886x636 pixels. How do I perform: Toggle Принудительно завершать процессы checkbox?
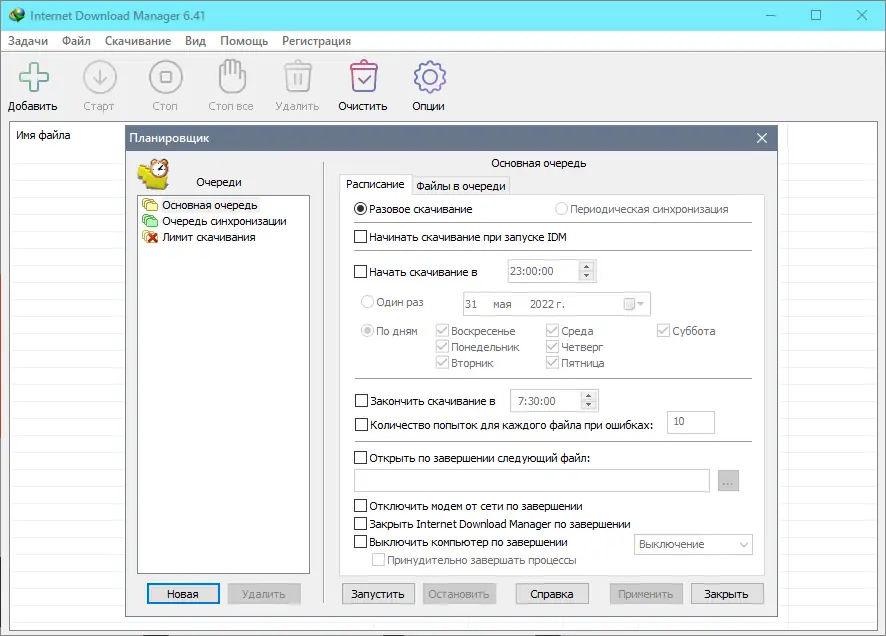[x=378, y=560]
